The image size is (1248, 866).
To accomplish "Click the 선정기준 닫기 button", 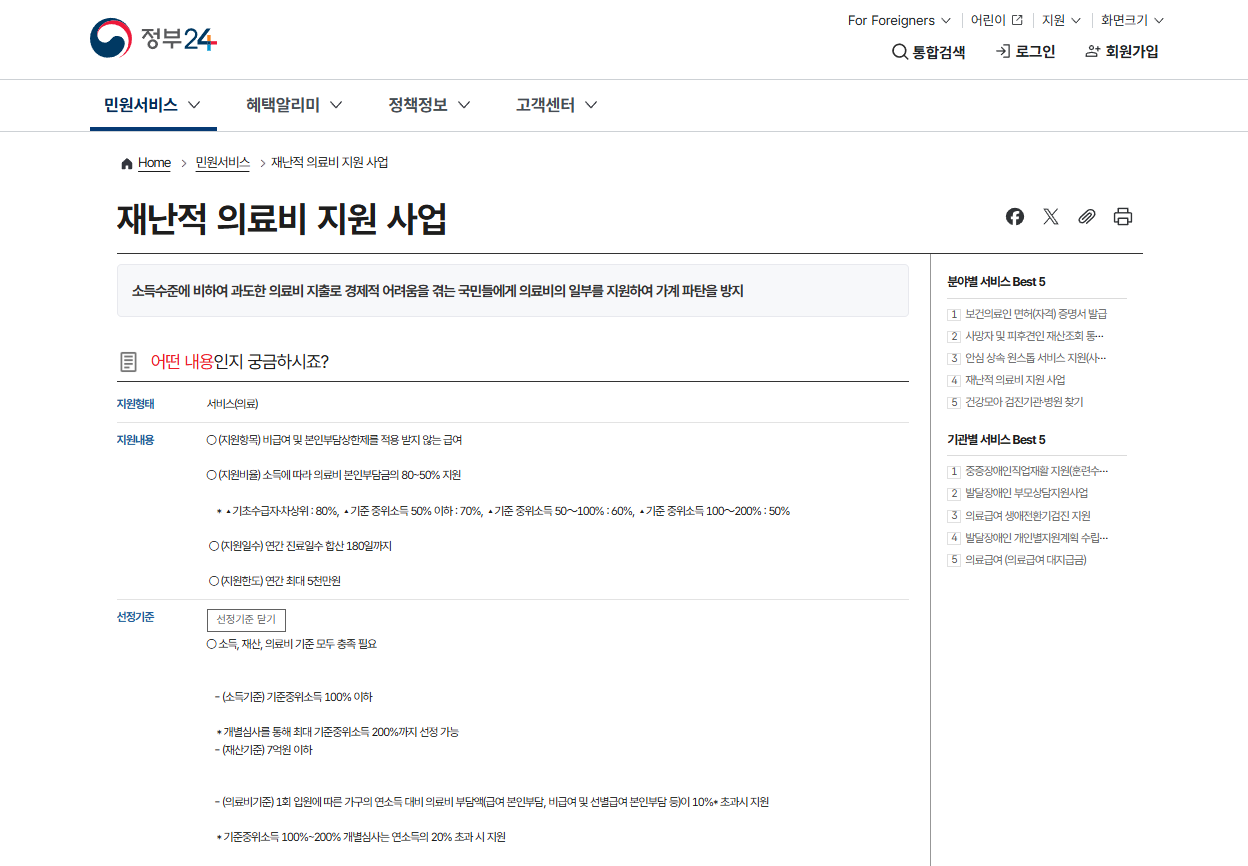I will click(x=244, y=620).
